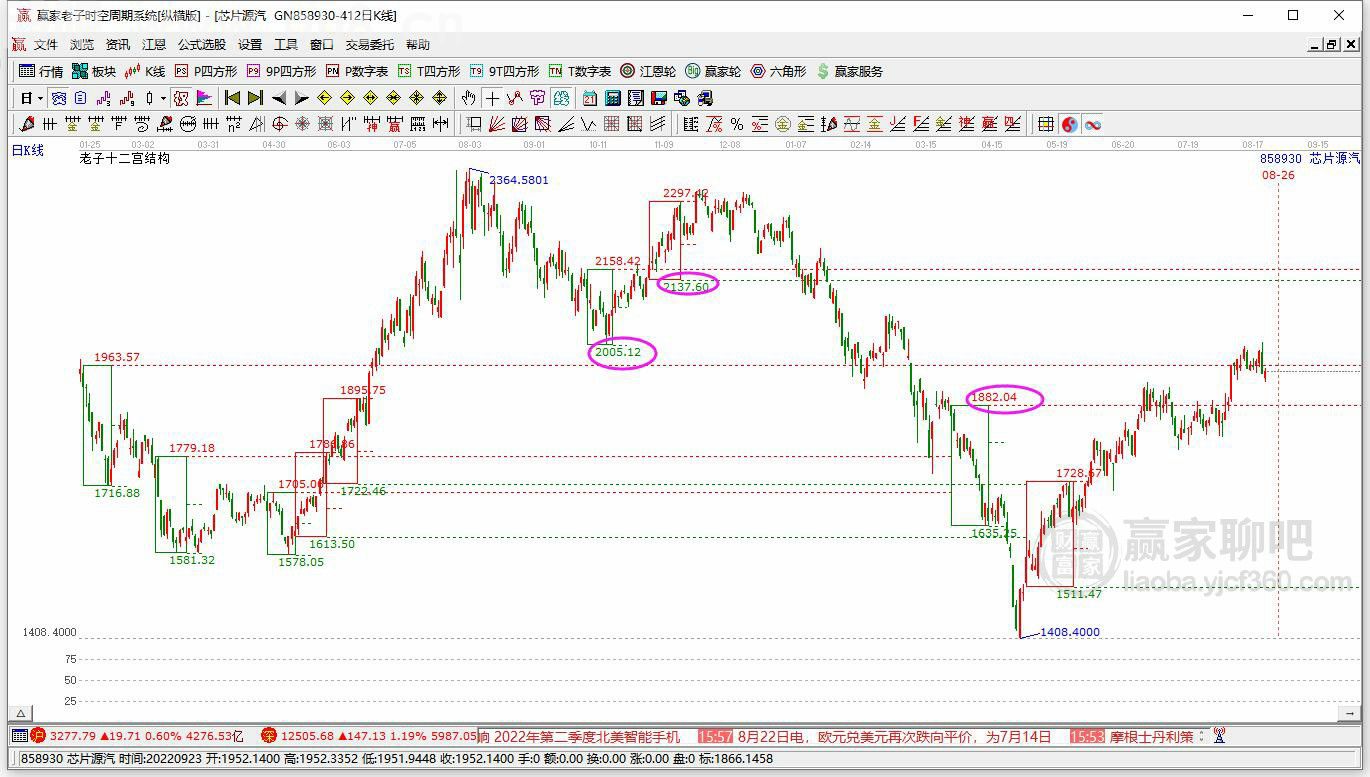This screenshot has height=777, width=1370.
Task: Click the yin-yang taiji icon
Action: coord(1069,124)
